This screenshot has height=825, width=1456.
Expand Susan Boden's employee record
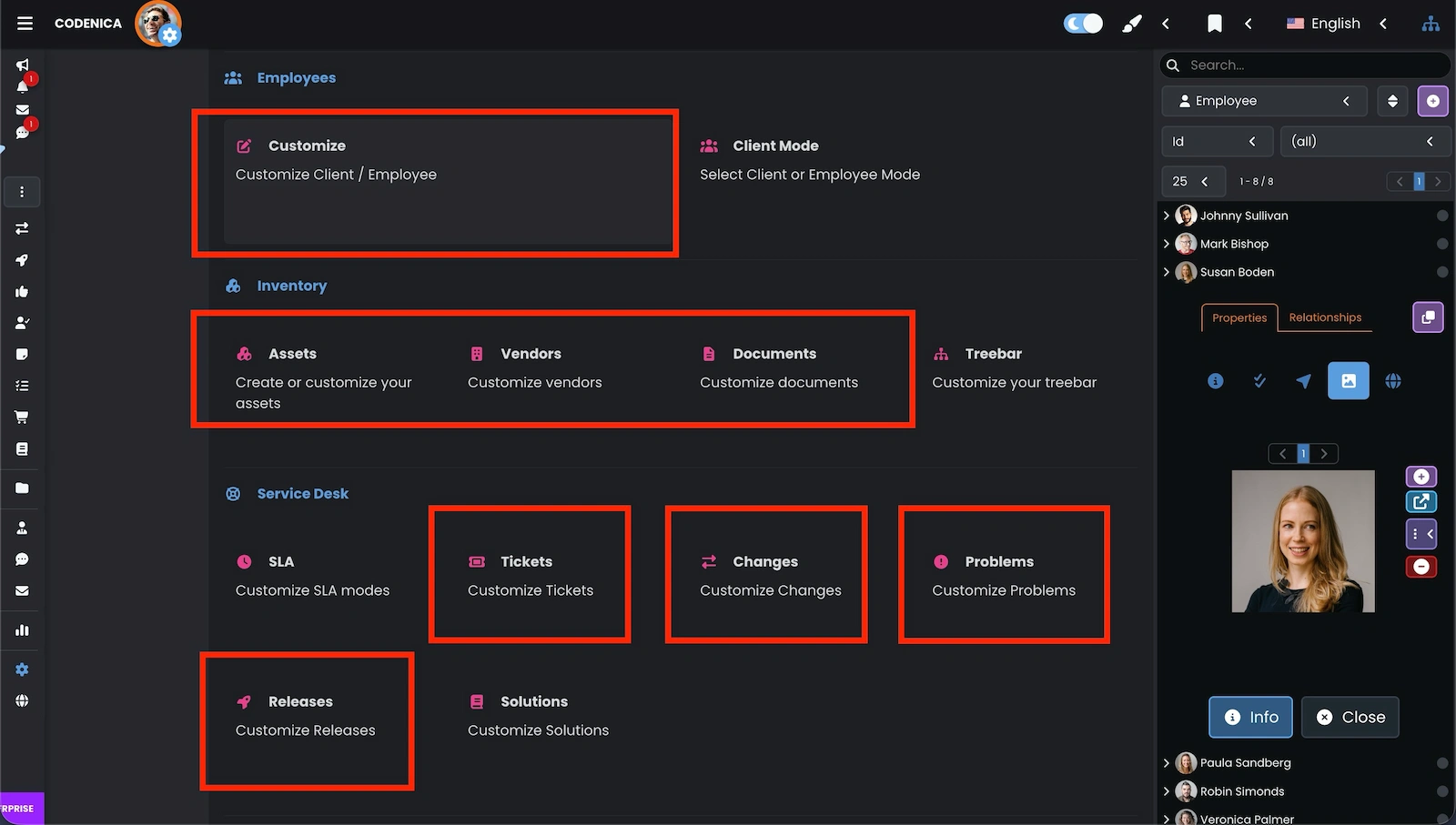(x=1168, y=272)
